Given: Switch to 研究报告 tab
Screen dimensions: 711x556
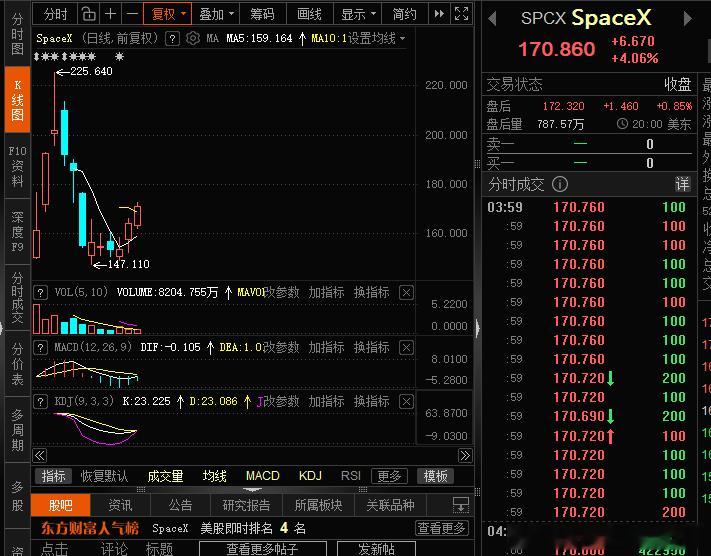Looking at the screenshot, I should click(246, 505).
